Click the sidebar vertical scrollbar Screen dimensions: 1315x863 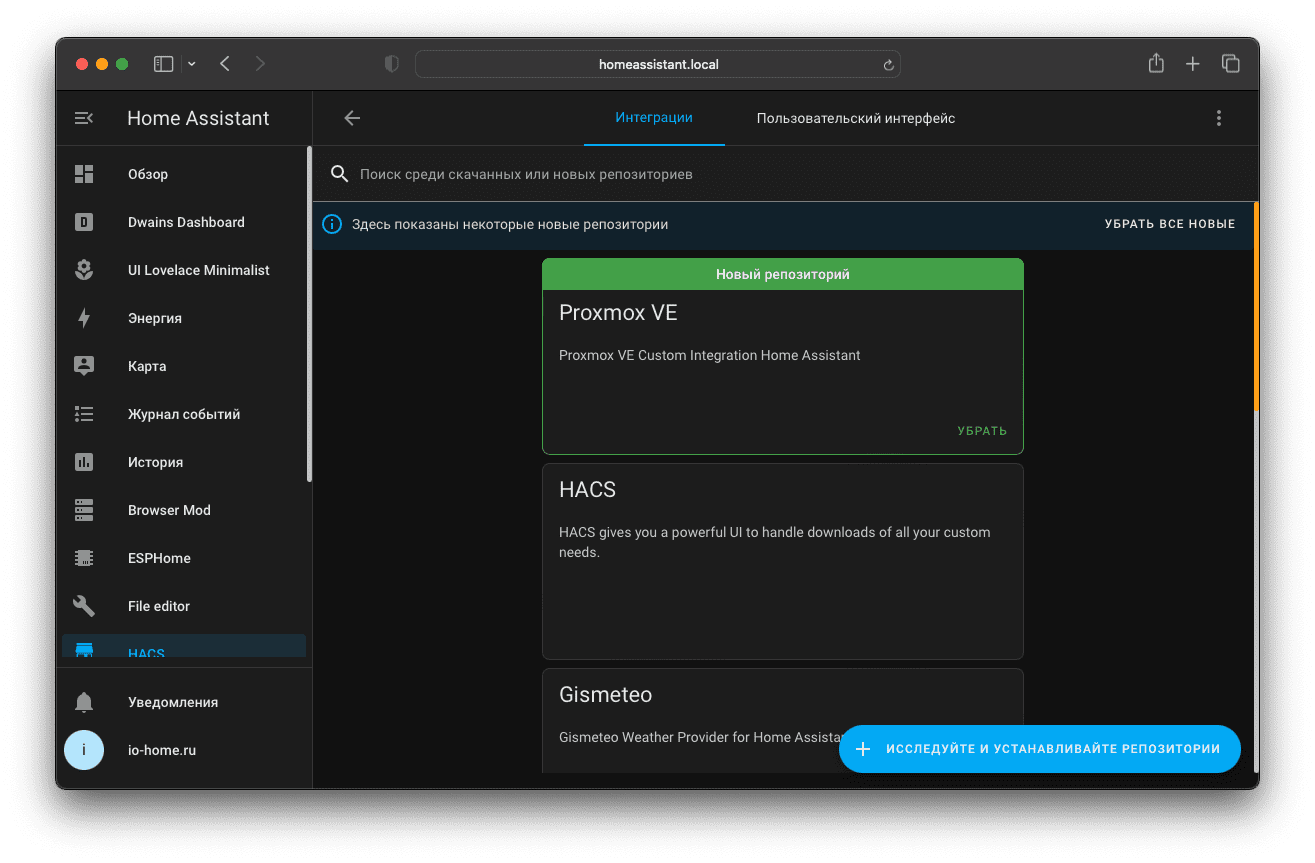(x=309, y=315)
